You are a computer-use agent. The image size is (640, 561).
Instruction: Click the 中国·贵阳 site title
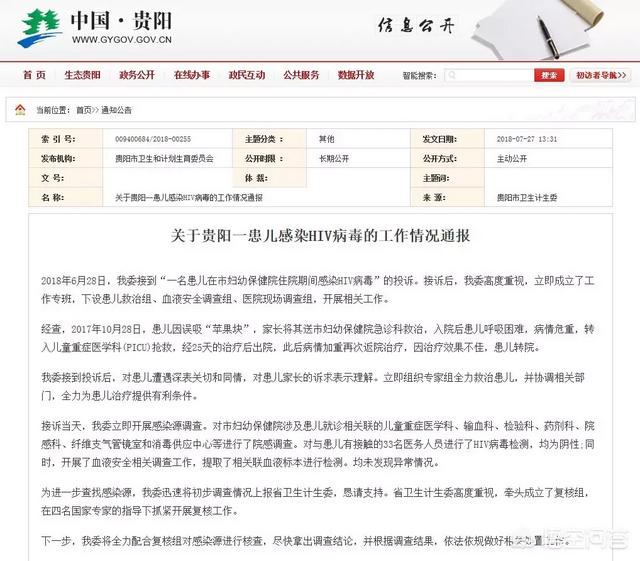click(122, 20)
